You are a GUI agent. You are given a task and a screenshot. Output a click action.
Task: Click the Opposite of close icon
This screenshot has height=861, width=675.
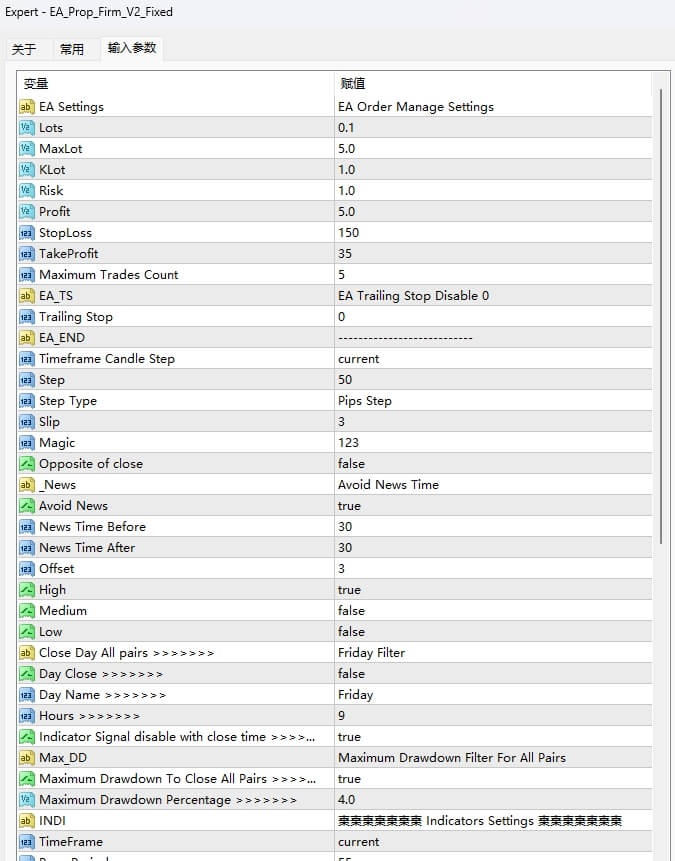tap(27, 464)
